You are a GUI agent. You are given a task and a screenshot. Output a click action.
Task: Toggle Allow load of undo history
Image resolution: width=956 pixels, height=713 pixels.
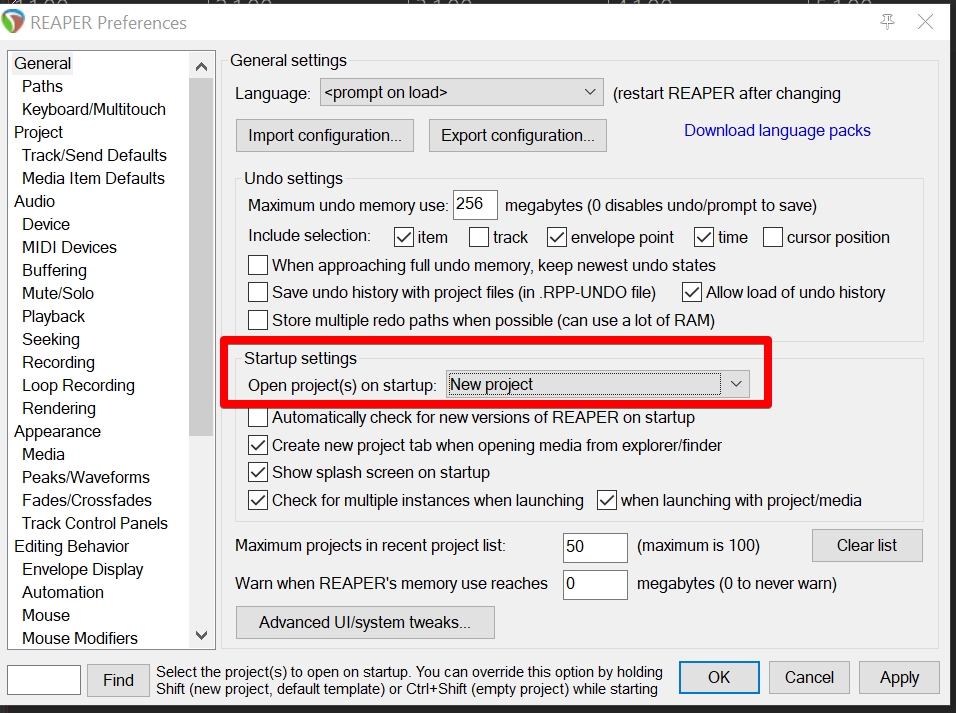[x=691, y=292]
